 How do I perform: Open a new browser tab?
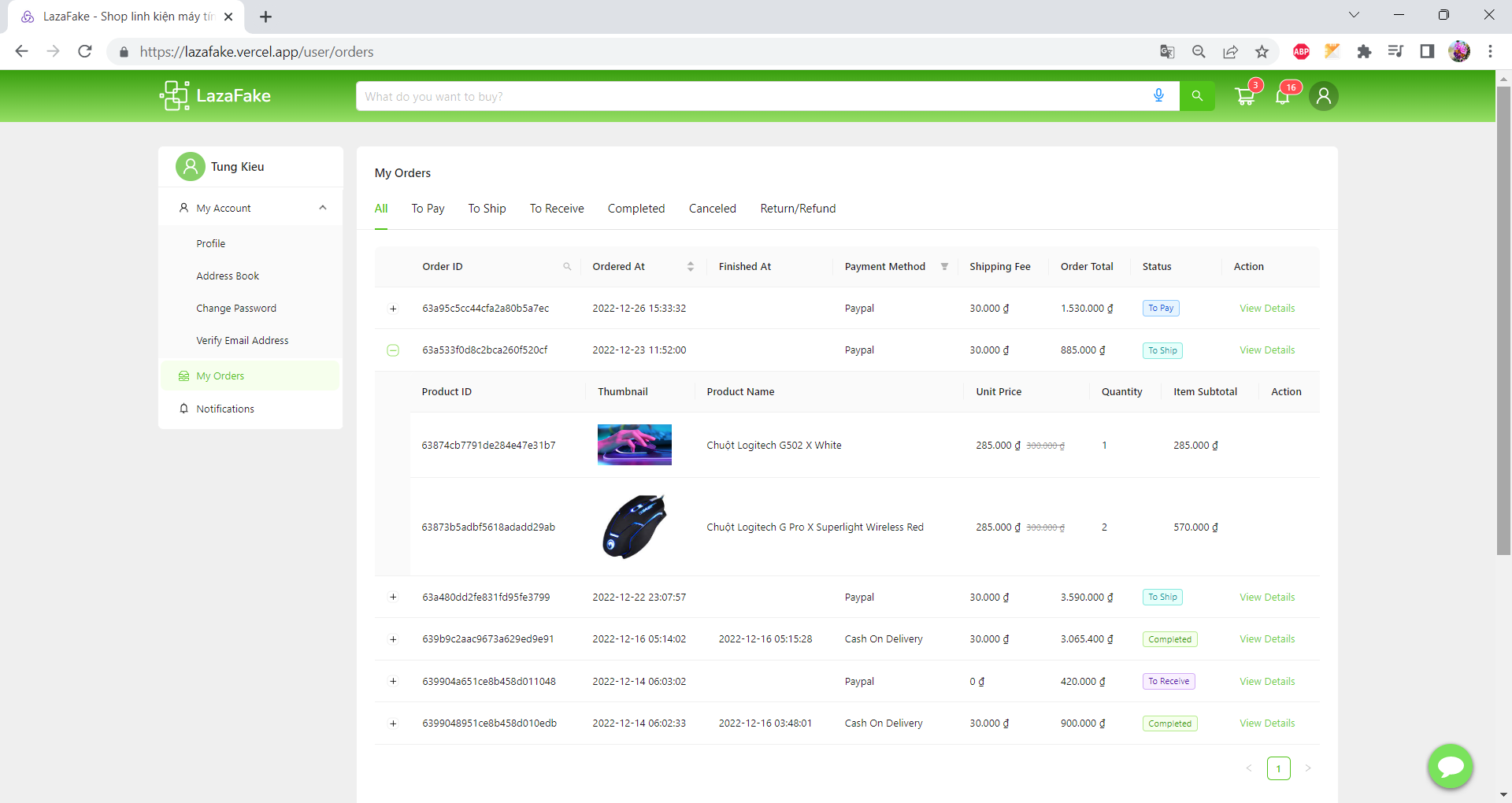(x=265, y=17)
